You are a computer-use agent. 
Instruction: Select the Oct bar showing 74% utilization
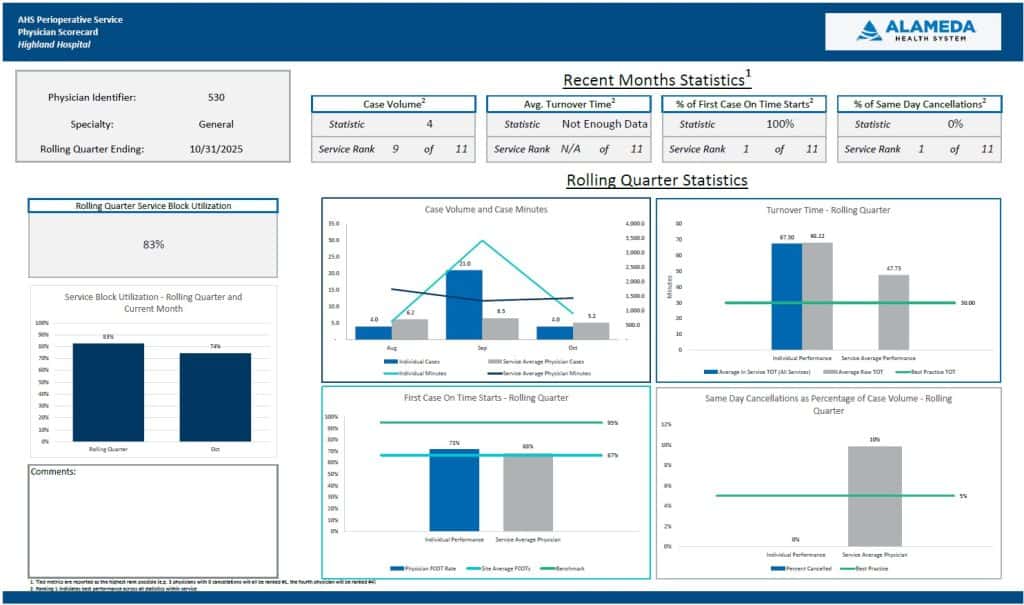click(x=215, y=397)
